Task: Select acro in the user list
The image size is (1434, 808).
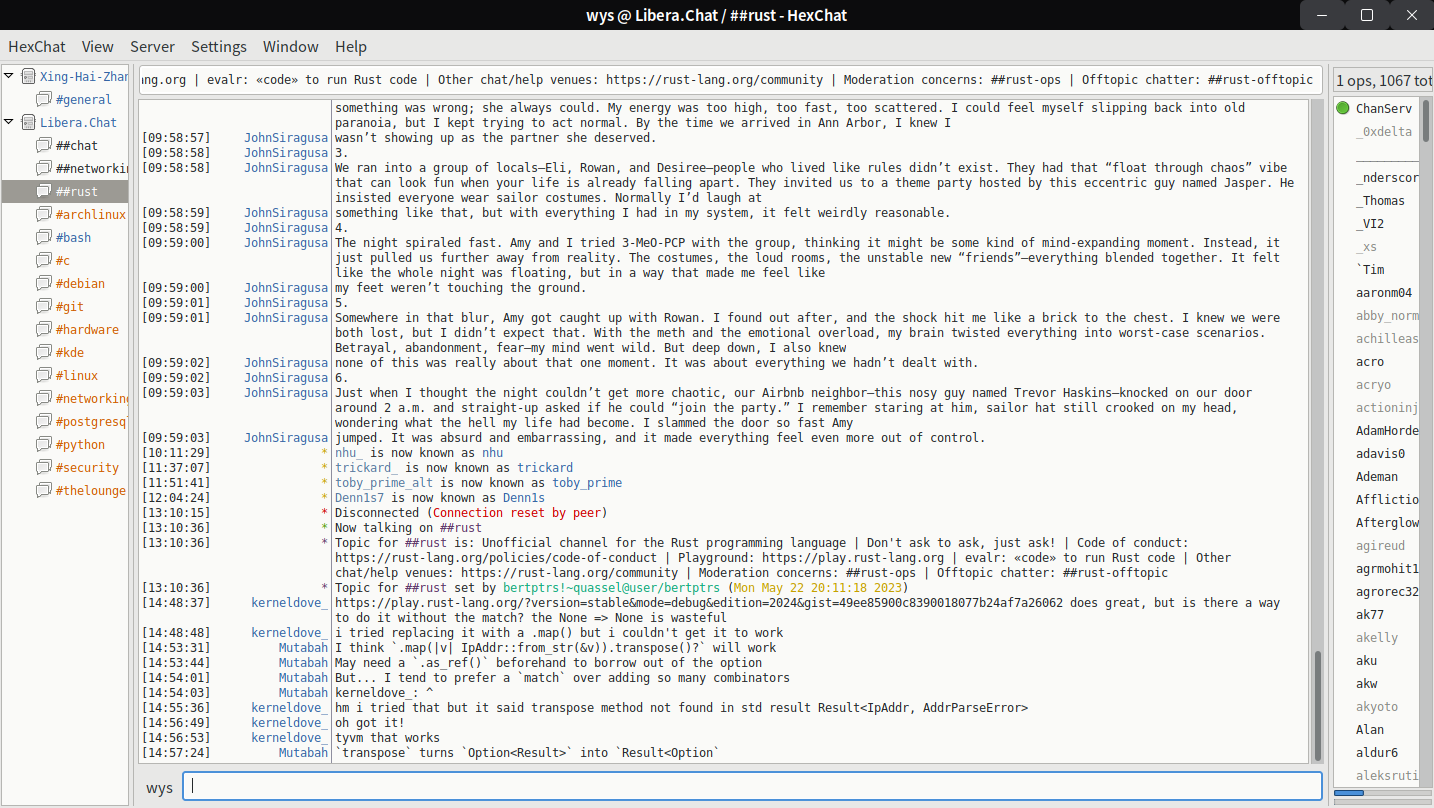Action: (x=1370, y=361)
